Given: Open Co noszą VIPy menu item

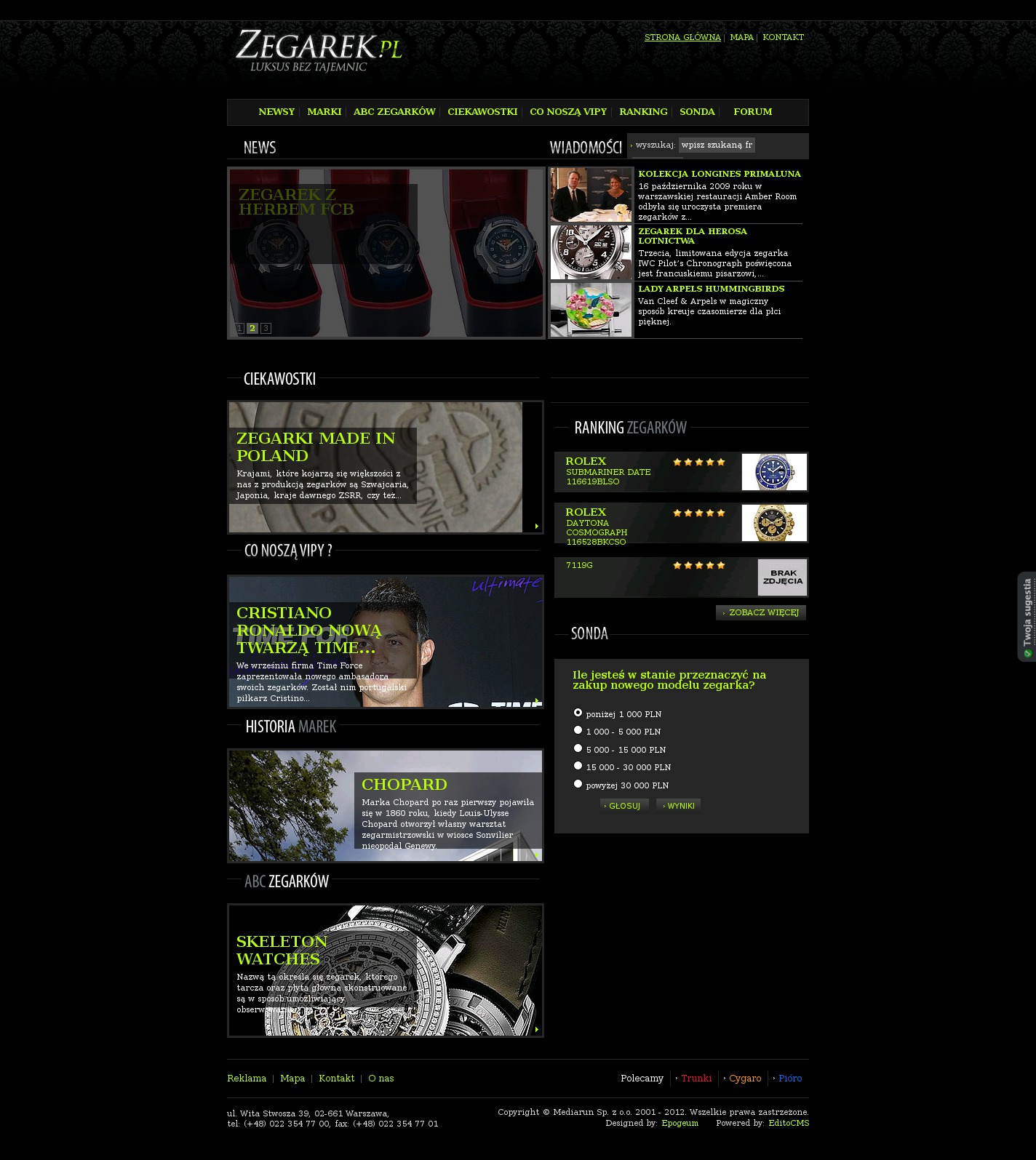Looking at the screenshot, I should point(568,112).
